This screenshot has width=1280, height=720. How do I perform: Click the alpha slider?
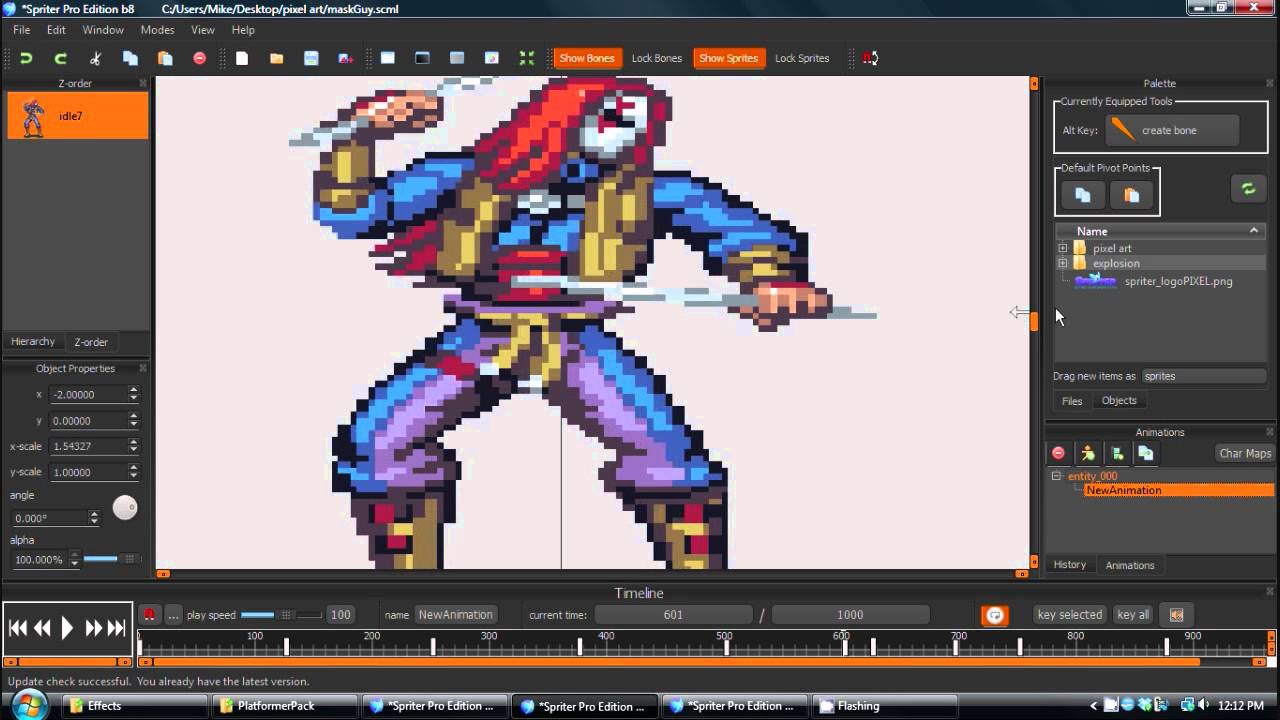pos(111,559)
